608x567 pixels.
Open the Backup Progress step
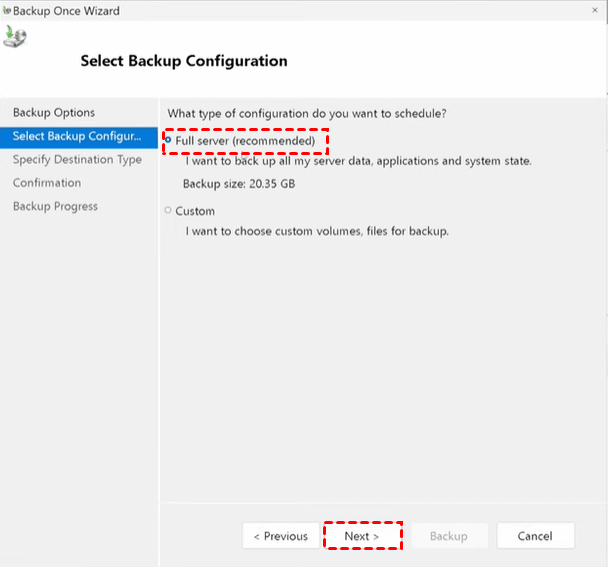55,206
